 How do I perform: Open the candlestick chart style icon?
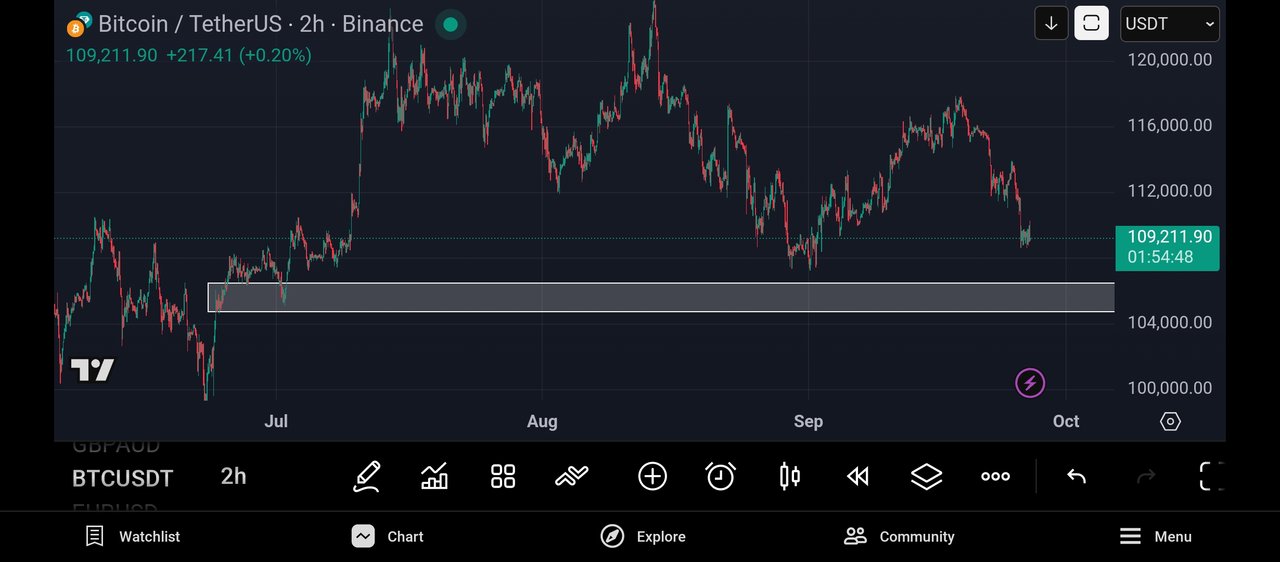(x=789, y=477)
